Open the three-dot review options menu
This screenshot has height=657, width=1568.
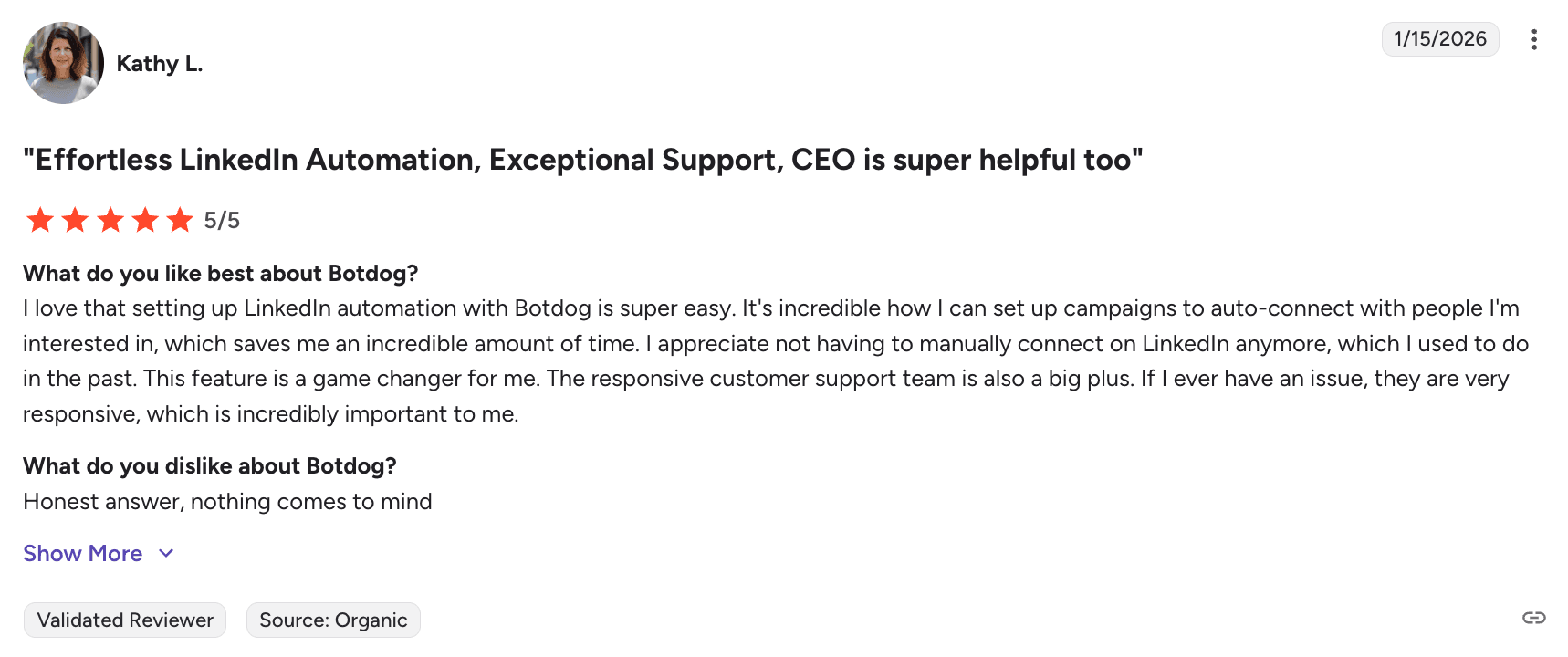click(x=1533, y=39)
